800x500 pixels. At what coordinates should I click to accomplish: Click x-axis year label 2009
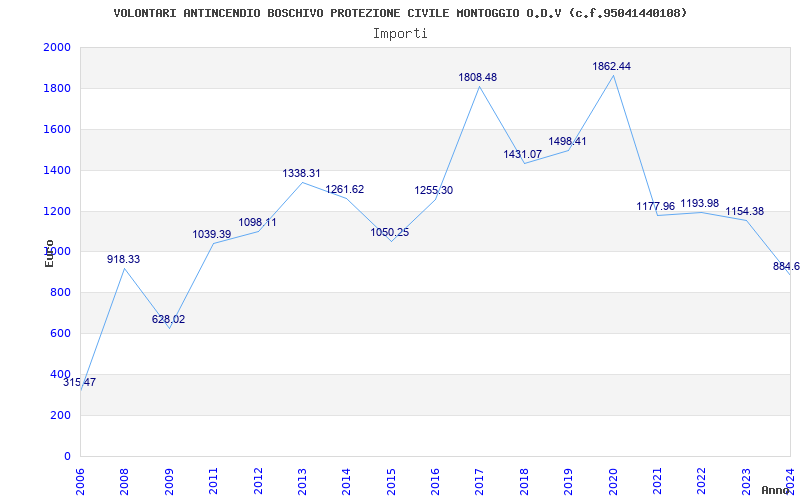(x=169, y=481)
